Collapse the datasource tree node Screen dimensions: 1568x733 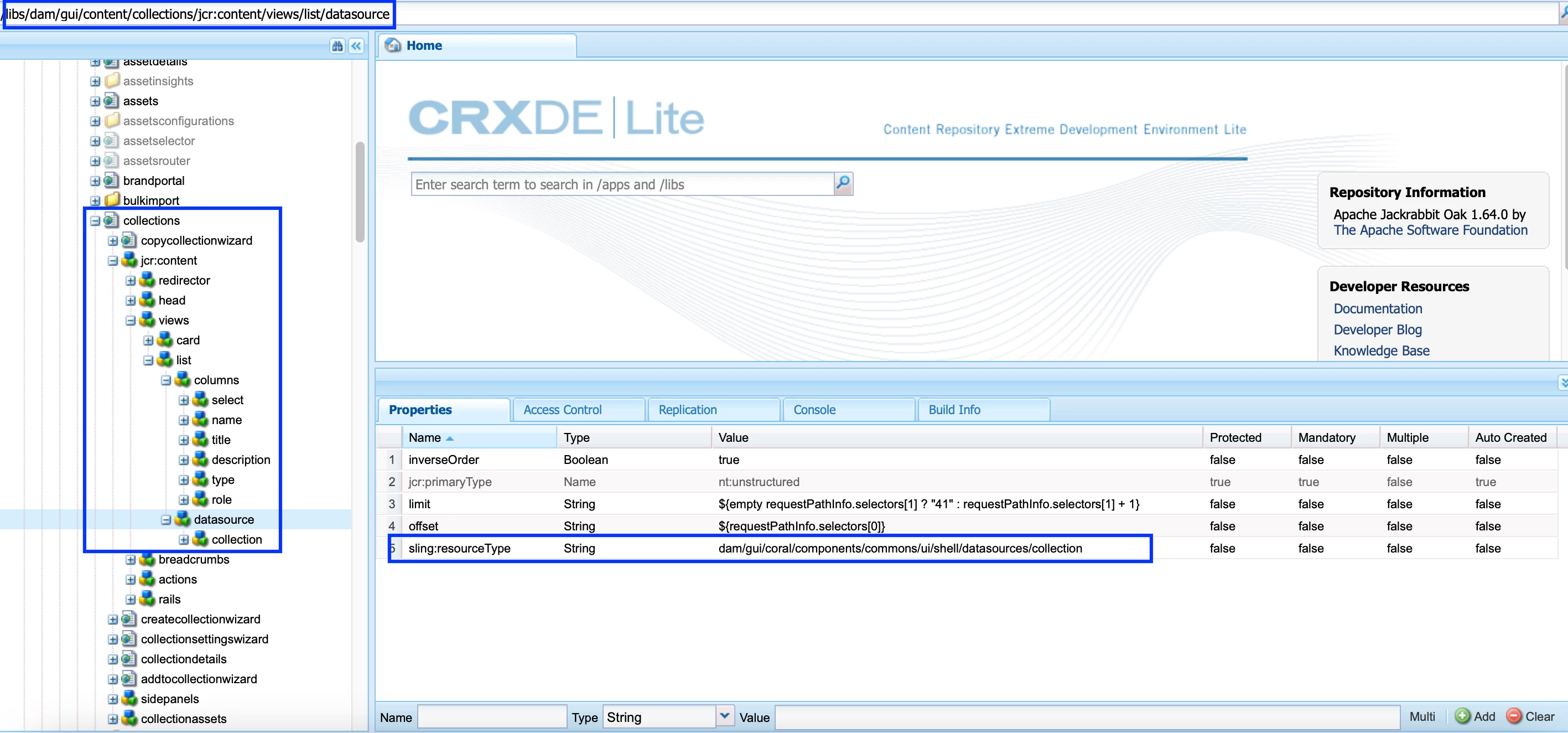click(x=166, y=520)
